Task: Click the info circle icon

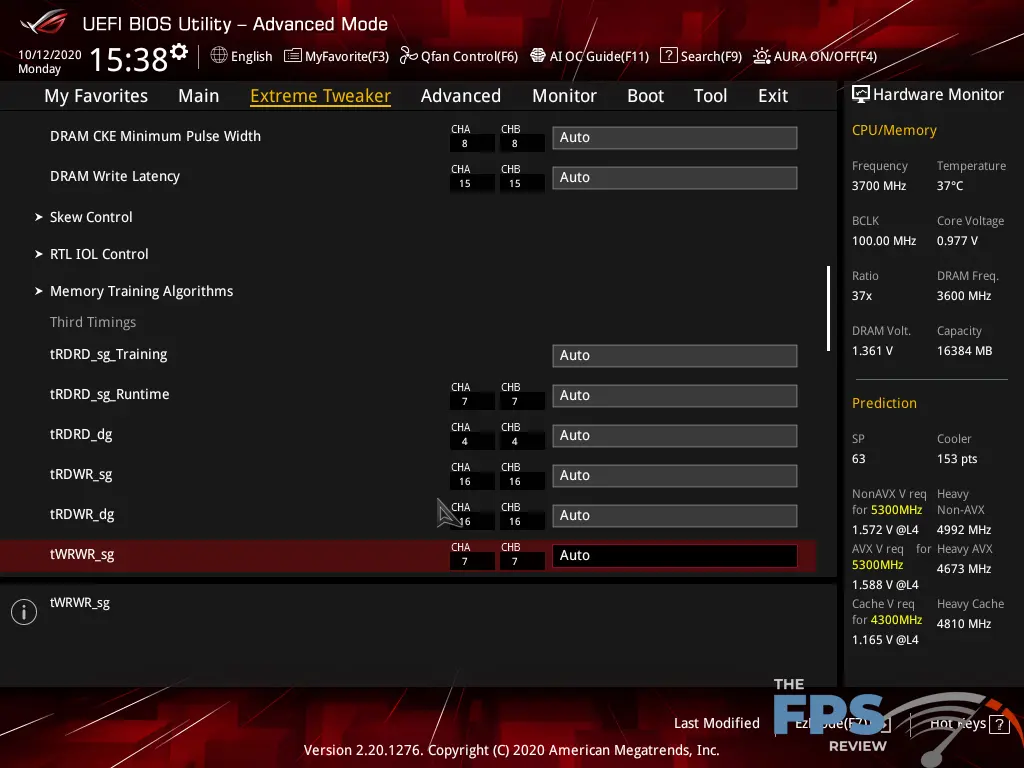Action: 24,612
